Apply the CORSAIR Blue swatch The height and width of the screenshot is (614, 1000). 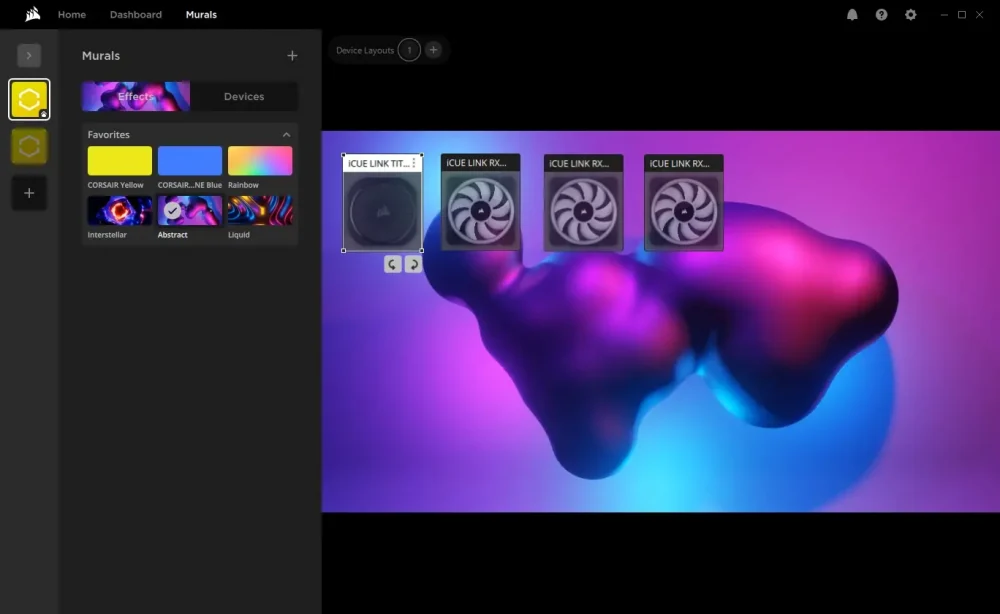(190, 161)
